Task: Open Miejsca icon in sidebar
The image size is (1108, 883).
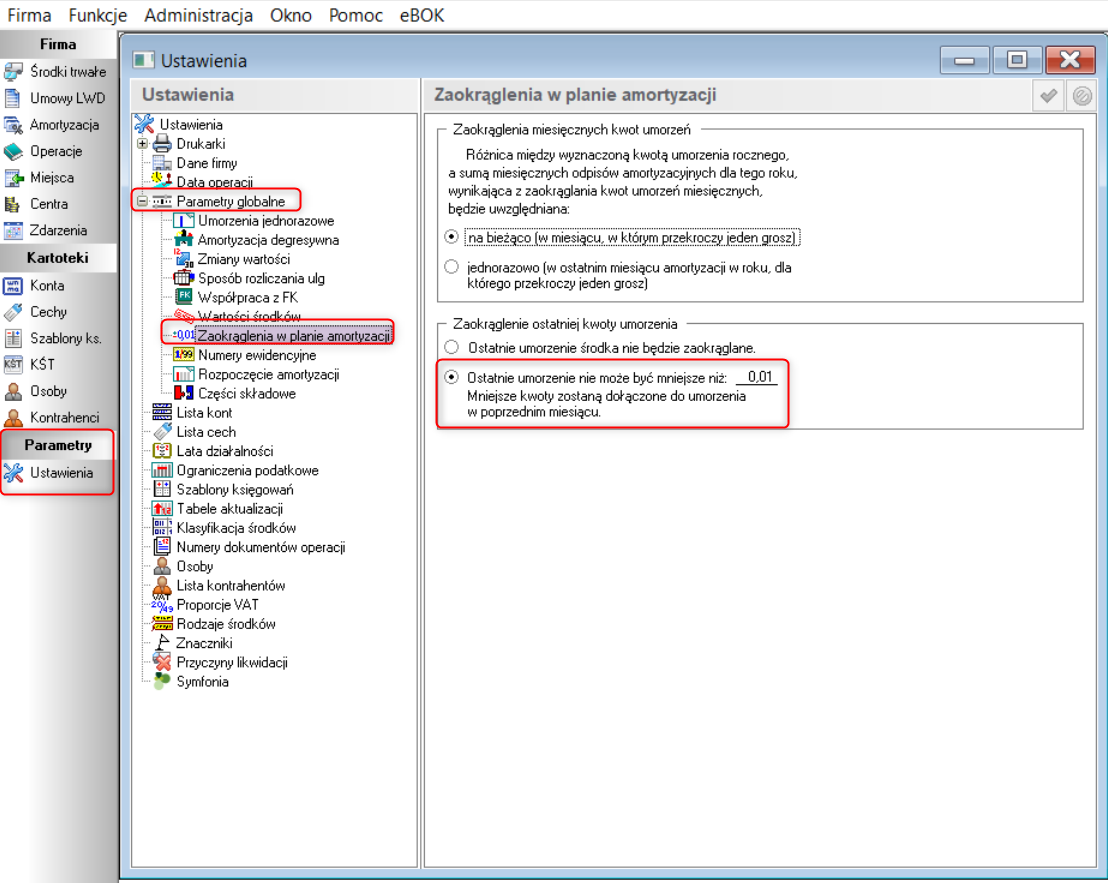Action: [13, 177]
